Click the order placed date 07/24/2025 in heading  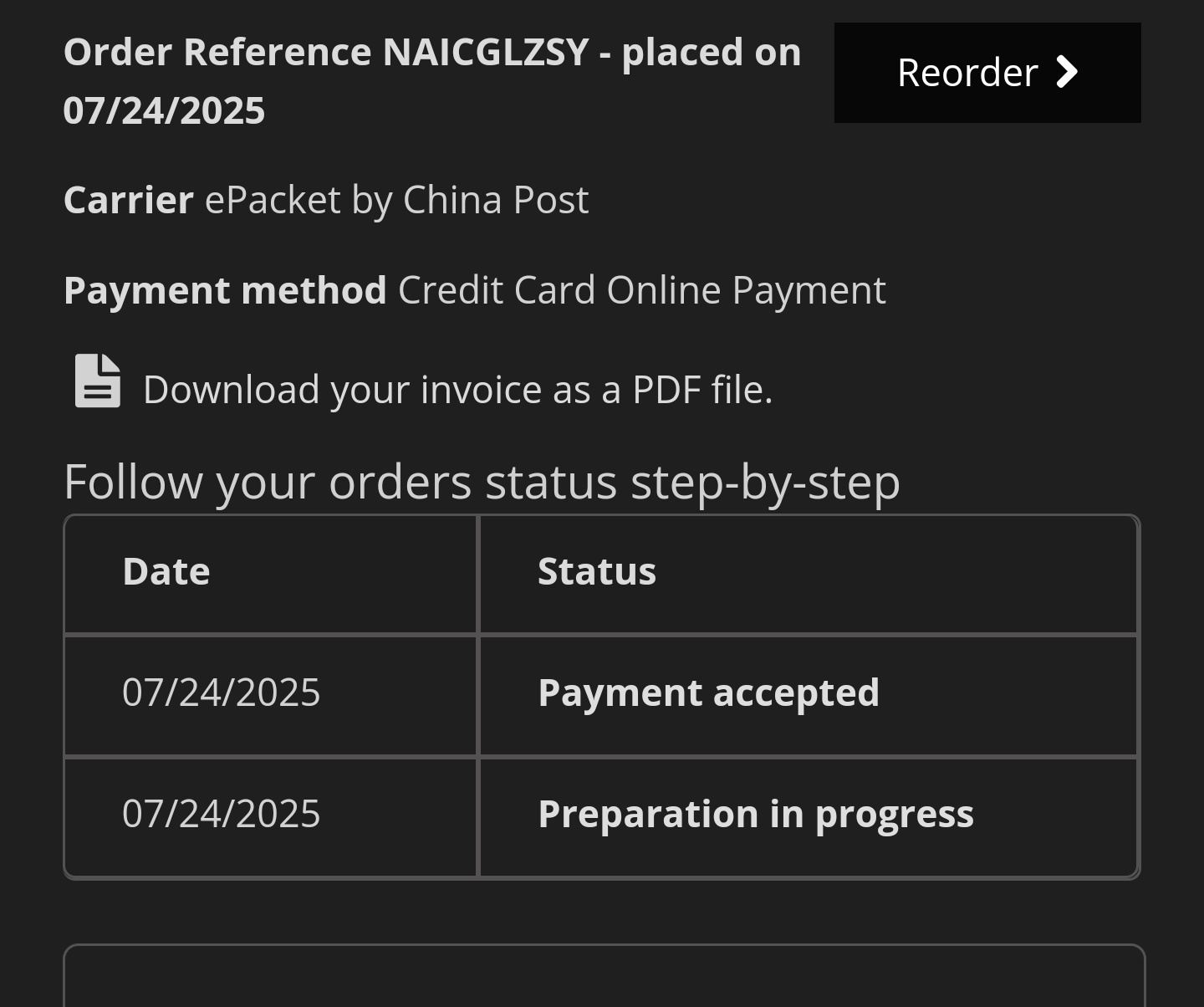click(164, 110)
